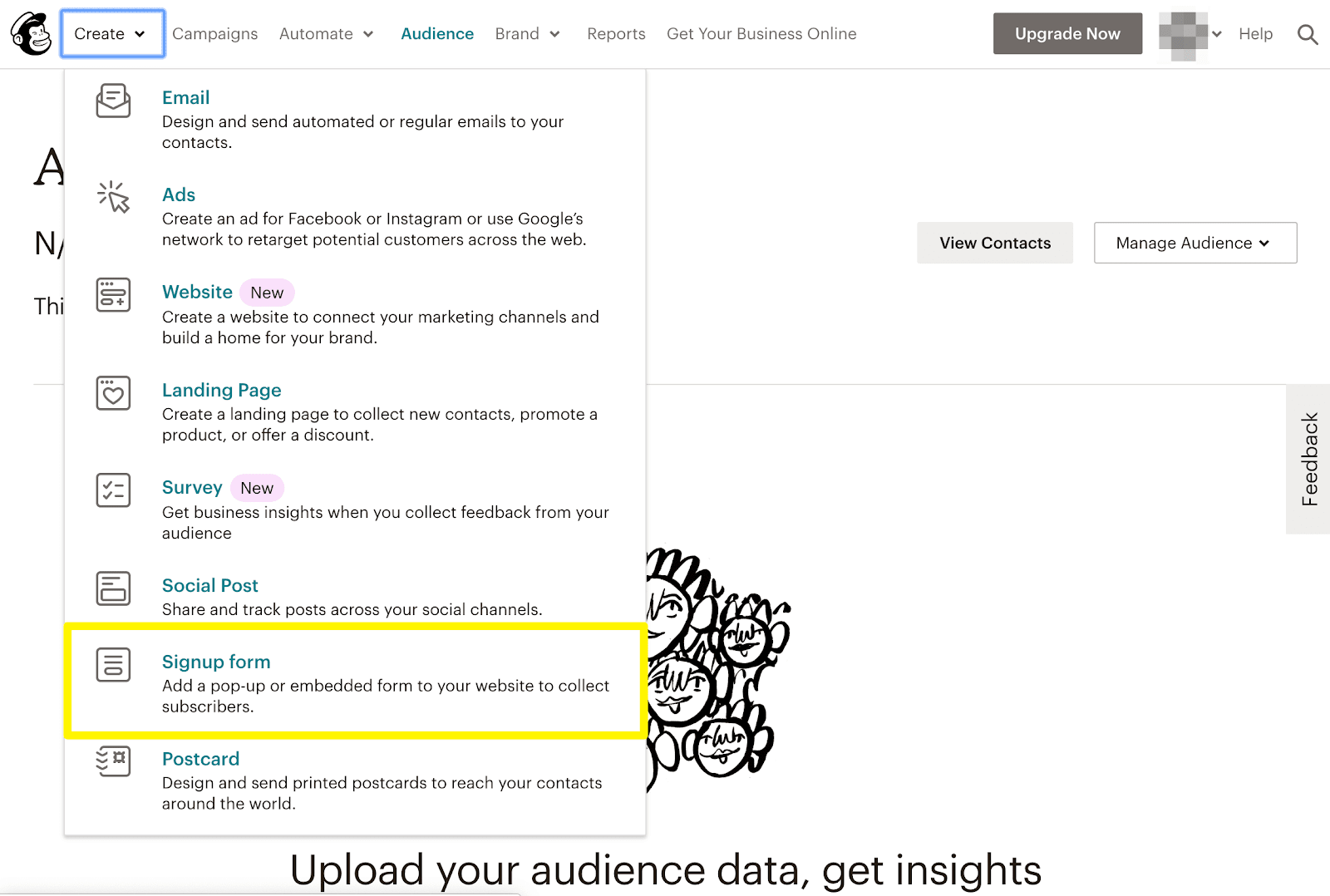The image size is (1330, 896).
Task: Click the New badge beside Website
Action: [x=267, y=293]
